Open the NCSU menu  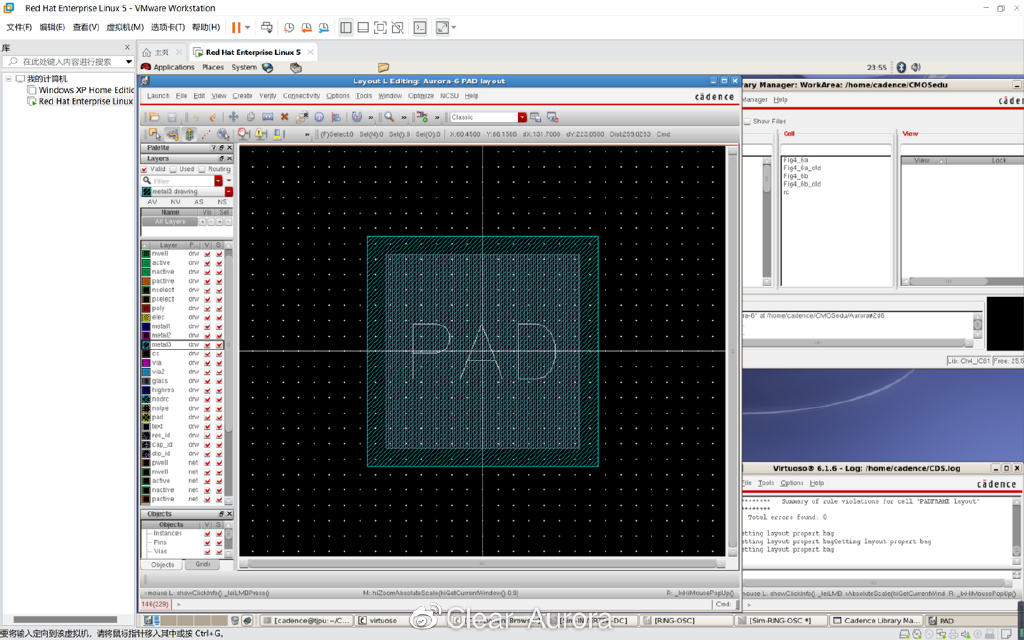(449, 96)
